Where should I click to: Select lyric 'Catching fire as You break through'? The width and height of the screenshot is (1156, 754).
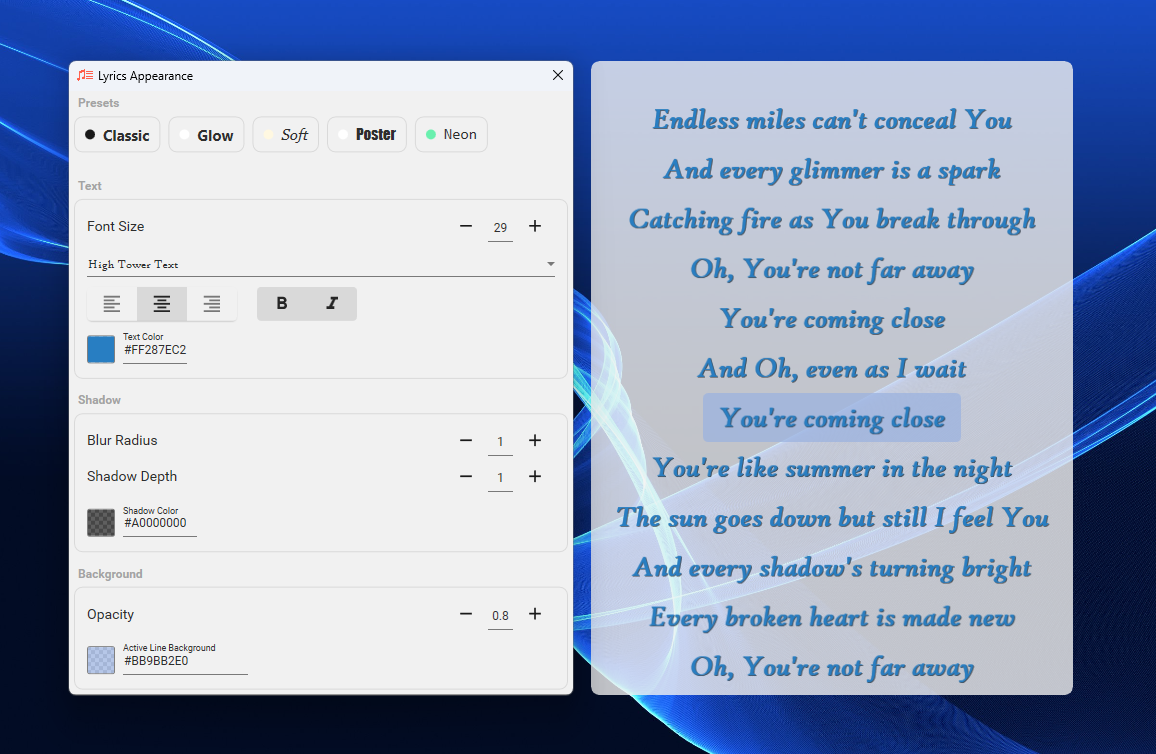click(832, 220)
